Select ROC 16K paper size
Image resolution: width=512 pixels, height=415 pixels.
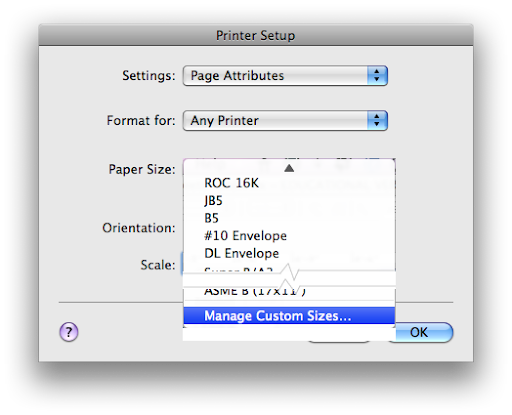point(289,183)
